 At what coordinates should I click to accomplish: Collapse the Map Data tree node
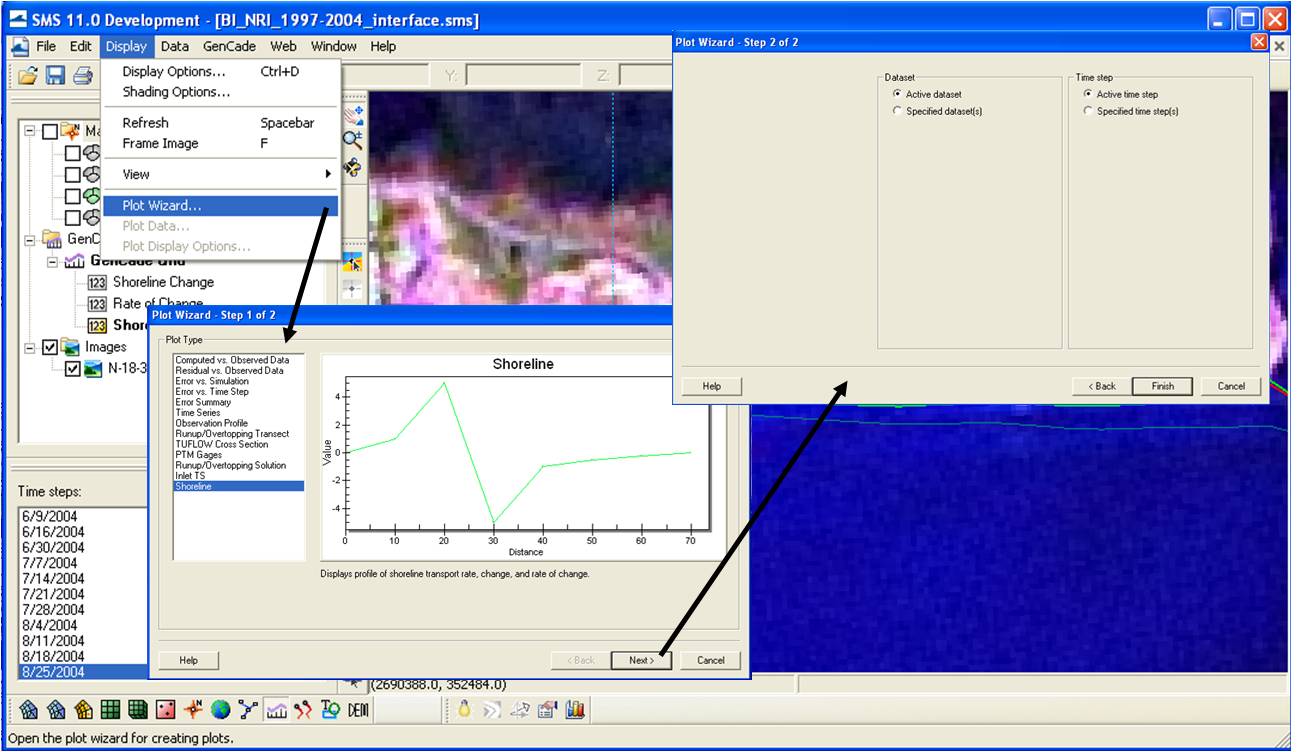click(31, 131)
